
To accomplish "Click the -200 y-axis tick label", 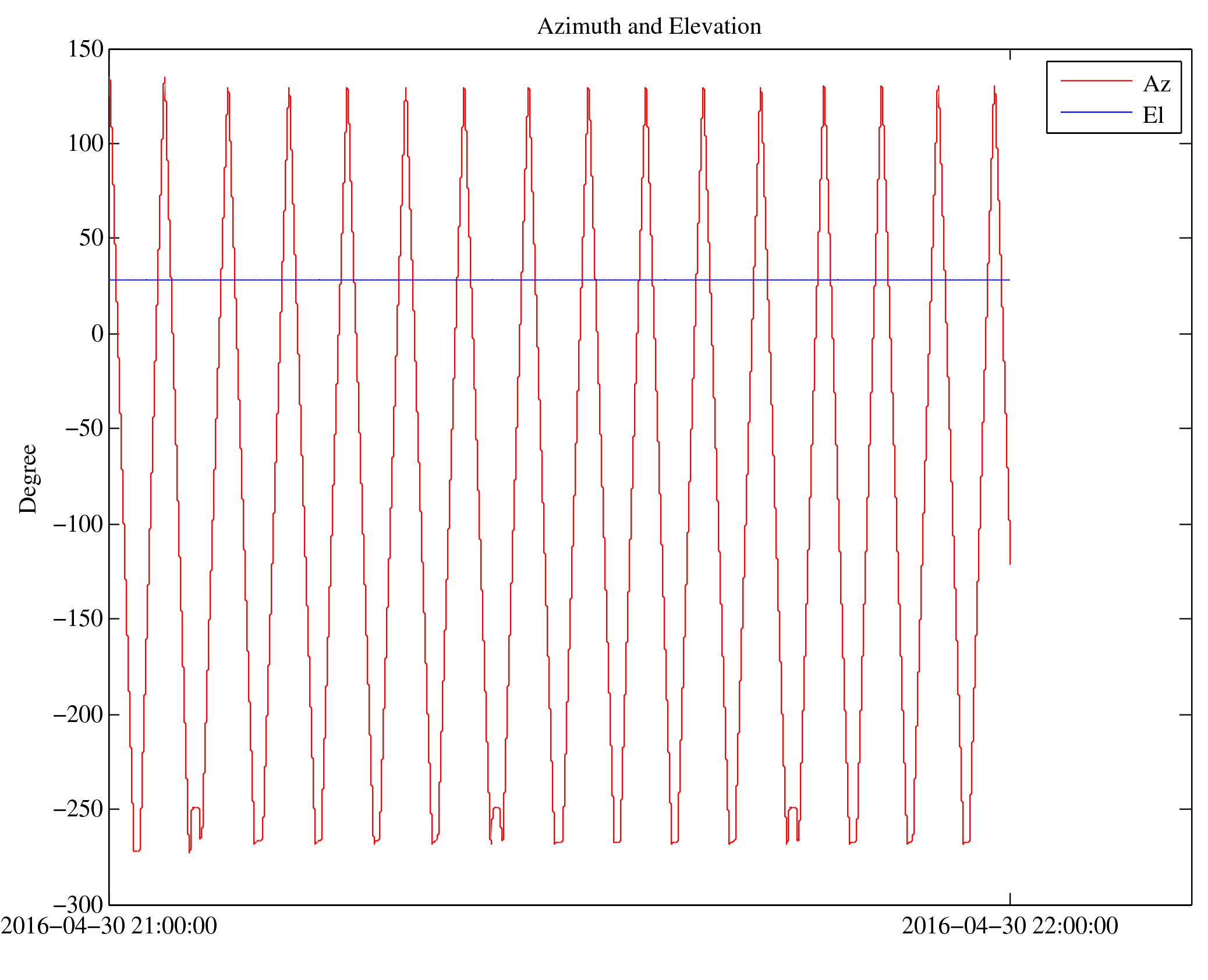I will tap(77, 714).
